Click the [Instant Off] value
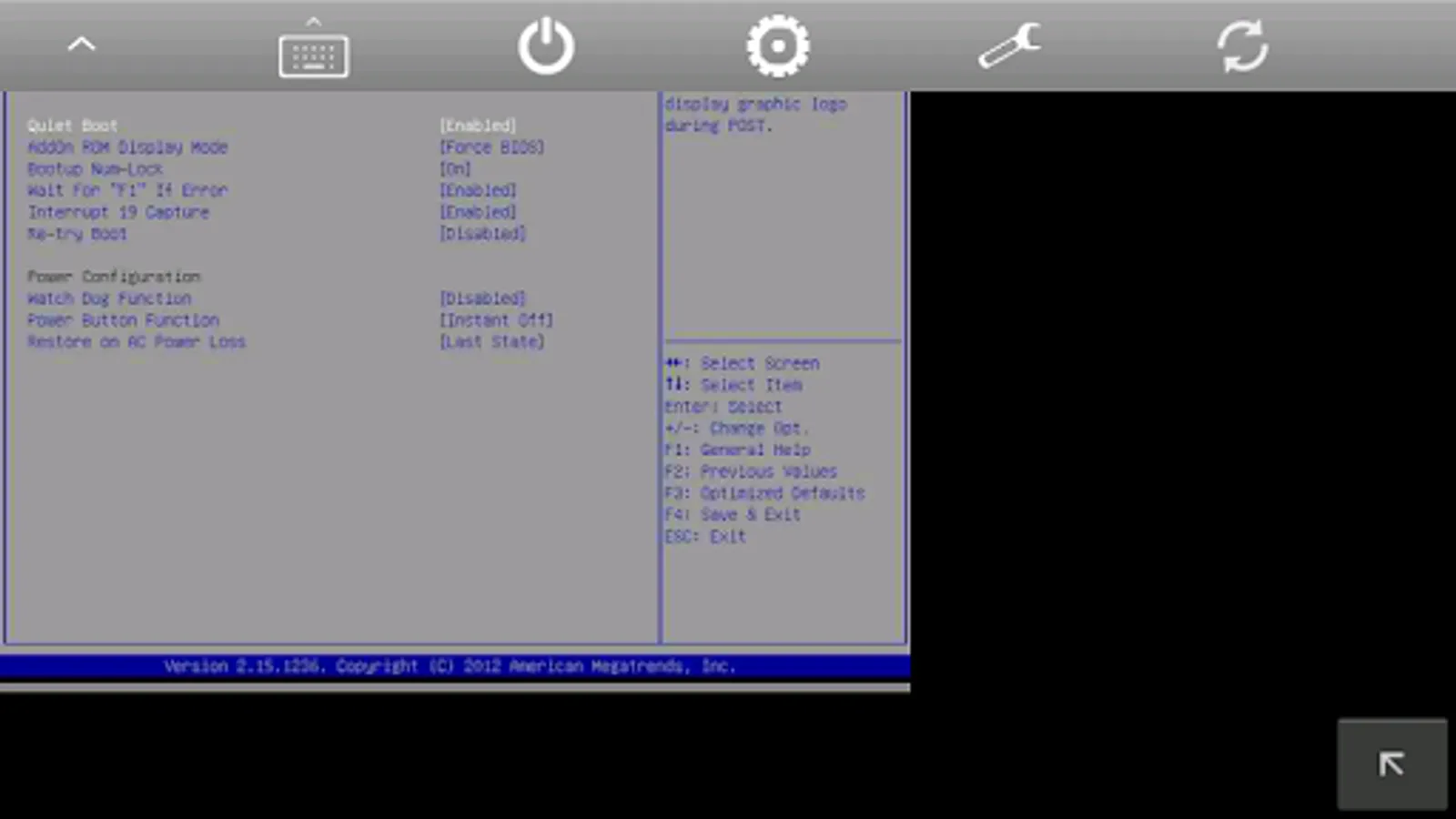The height and width of the screenshot is (819, 1456). tap(496, 320)
